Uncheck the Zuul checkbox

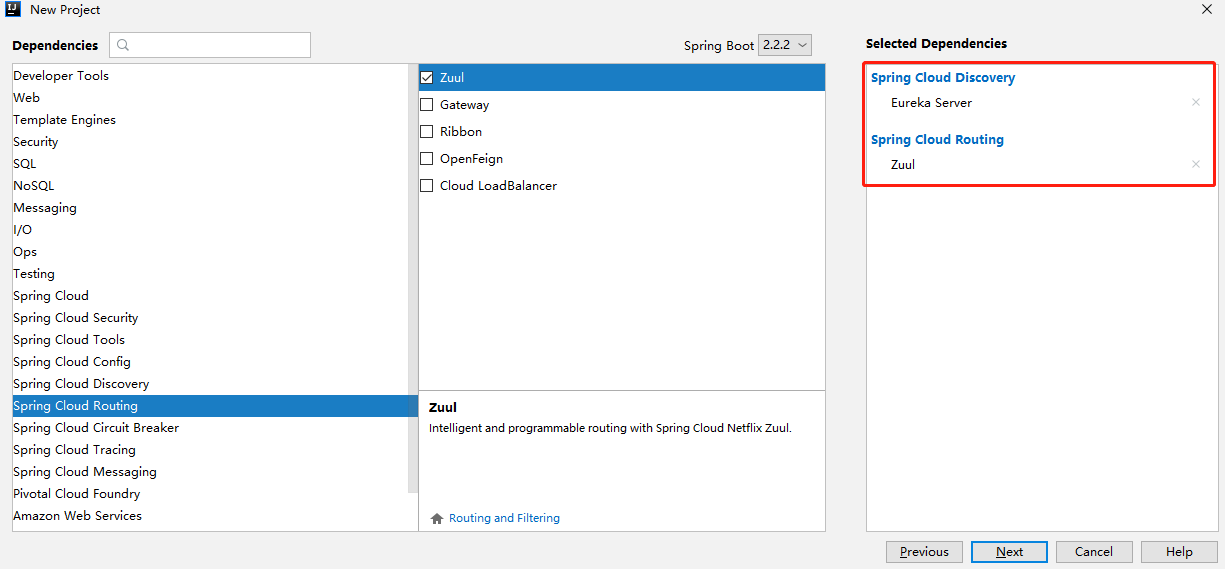pos(427,78)
